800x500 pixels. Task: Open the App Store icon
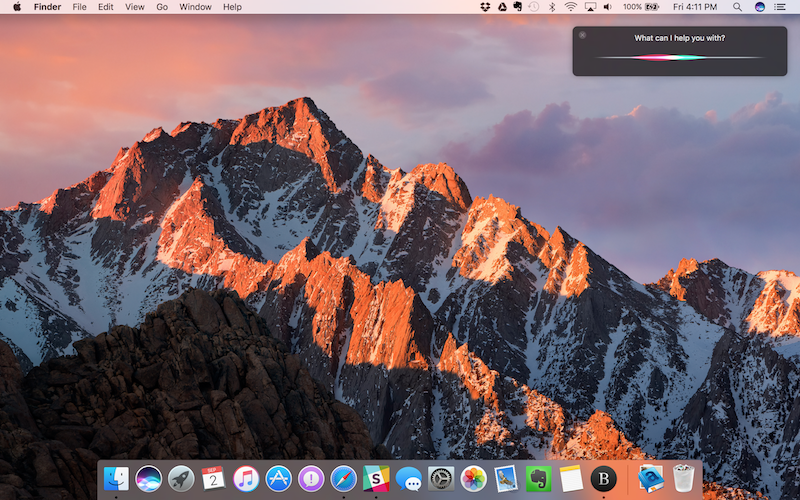point(279,478)
